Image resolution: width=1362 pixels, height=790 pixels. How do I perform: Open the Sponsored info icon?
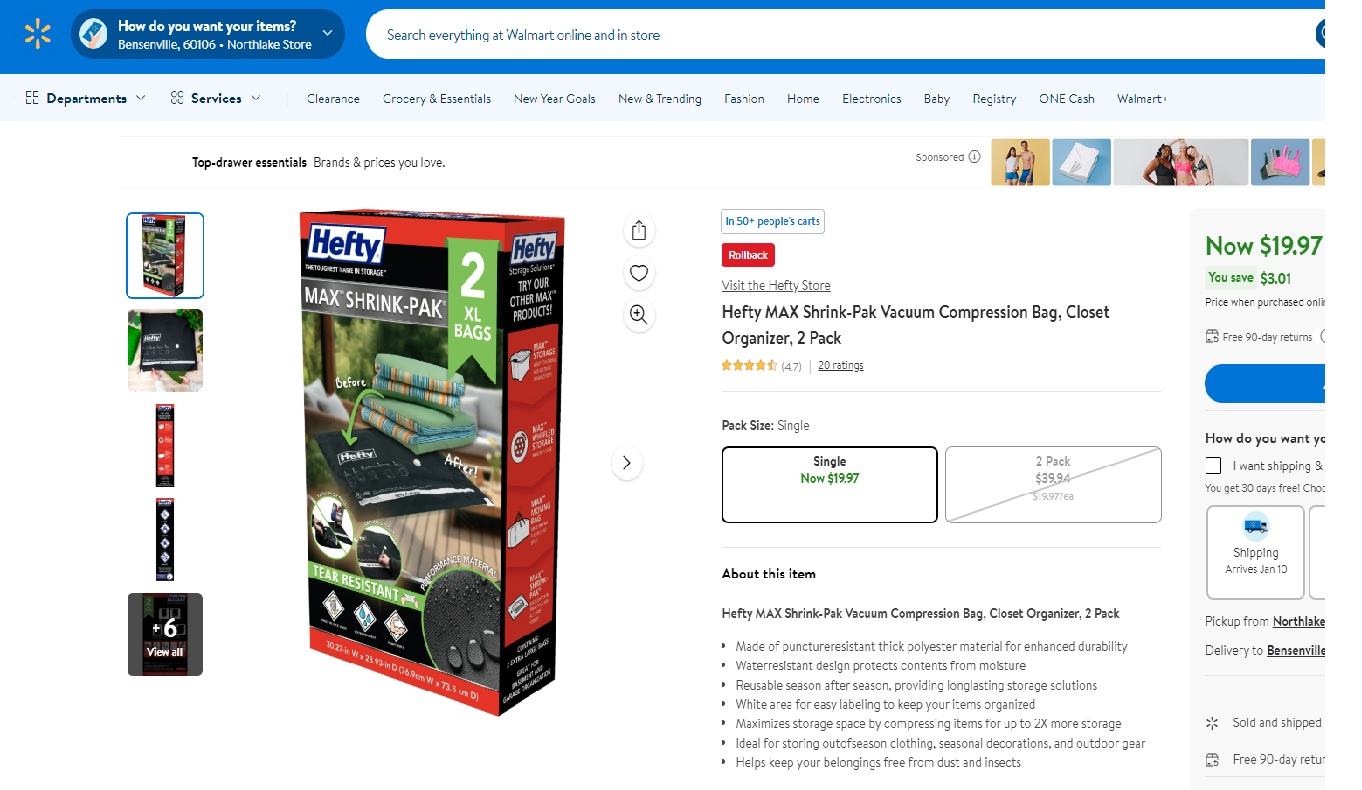(974, 157)
